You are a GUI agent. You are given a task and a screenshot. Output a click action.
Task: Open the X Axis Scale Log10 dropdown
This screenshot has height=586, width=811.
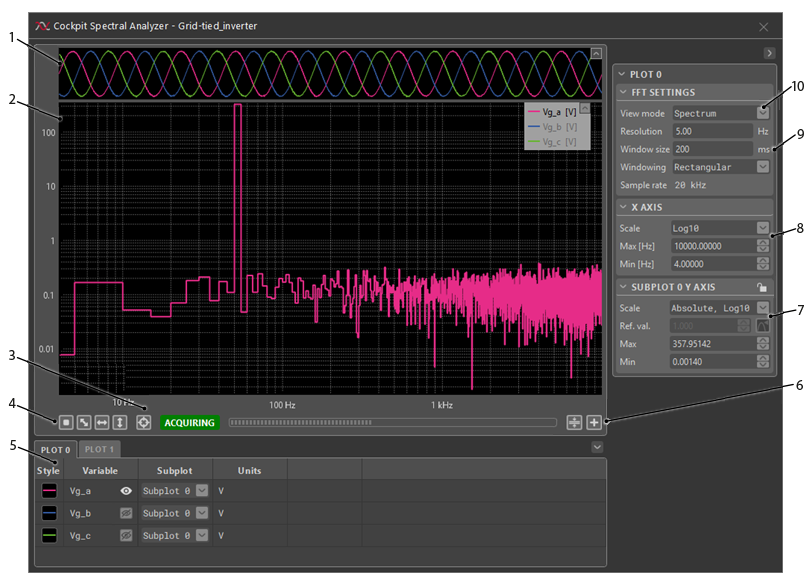click(x=763, y=228)
